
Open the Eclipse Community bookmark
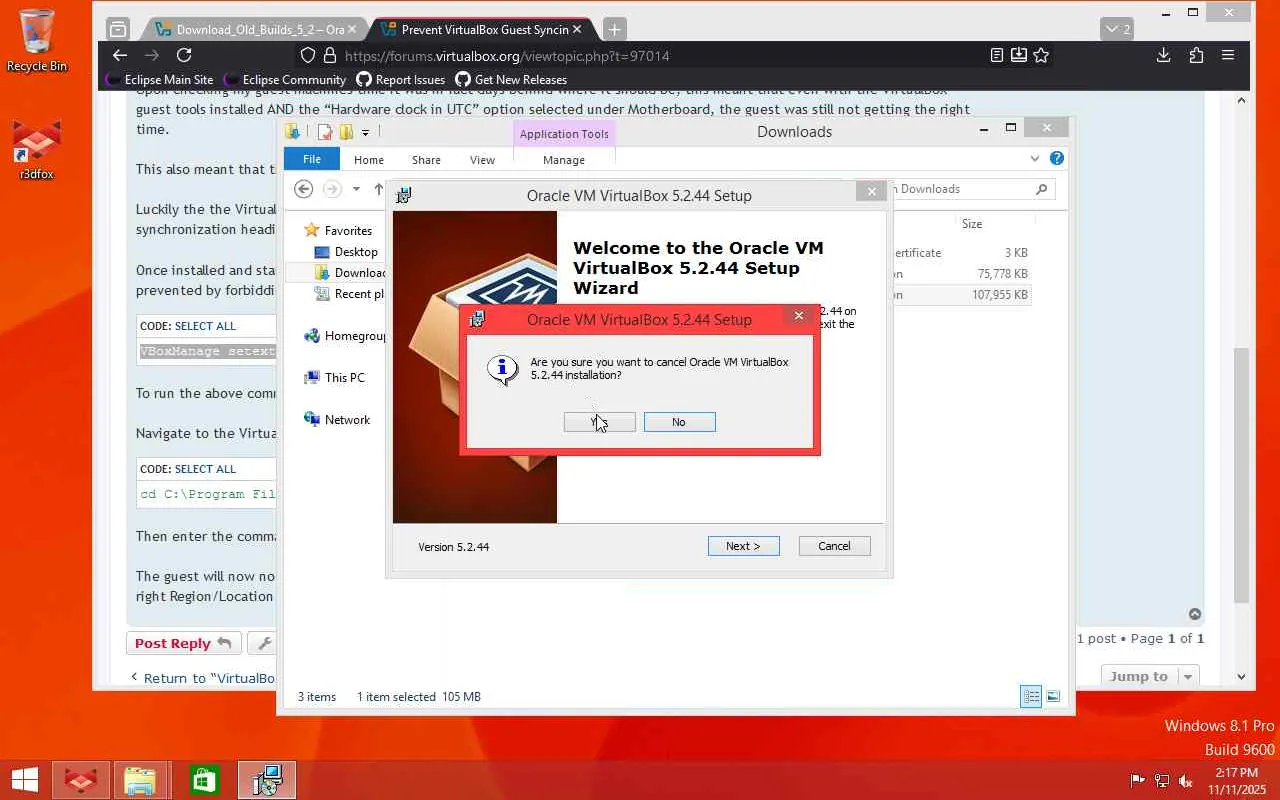[x=284, y=80]
